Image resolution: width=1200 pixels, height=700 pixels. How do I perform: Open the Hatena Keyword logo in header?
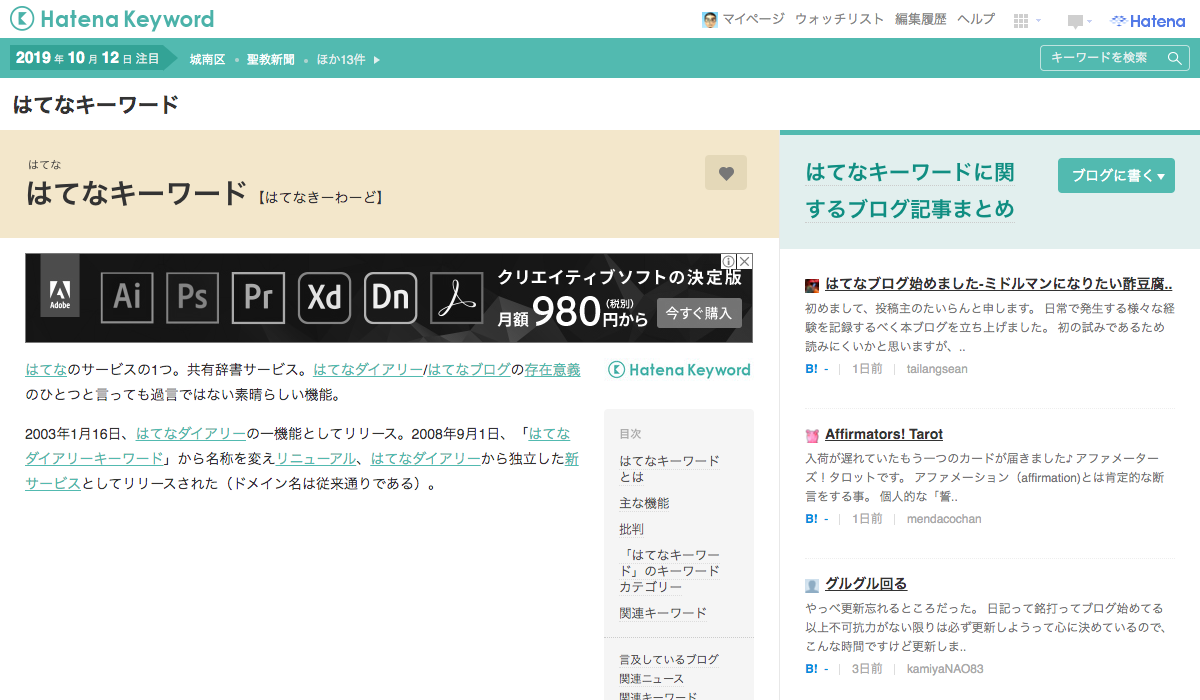point(112,19)
